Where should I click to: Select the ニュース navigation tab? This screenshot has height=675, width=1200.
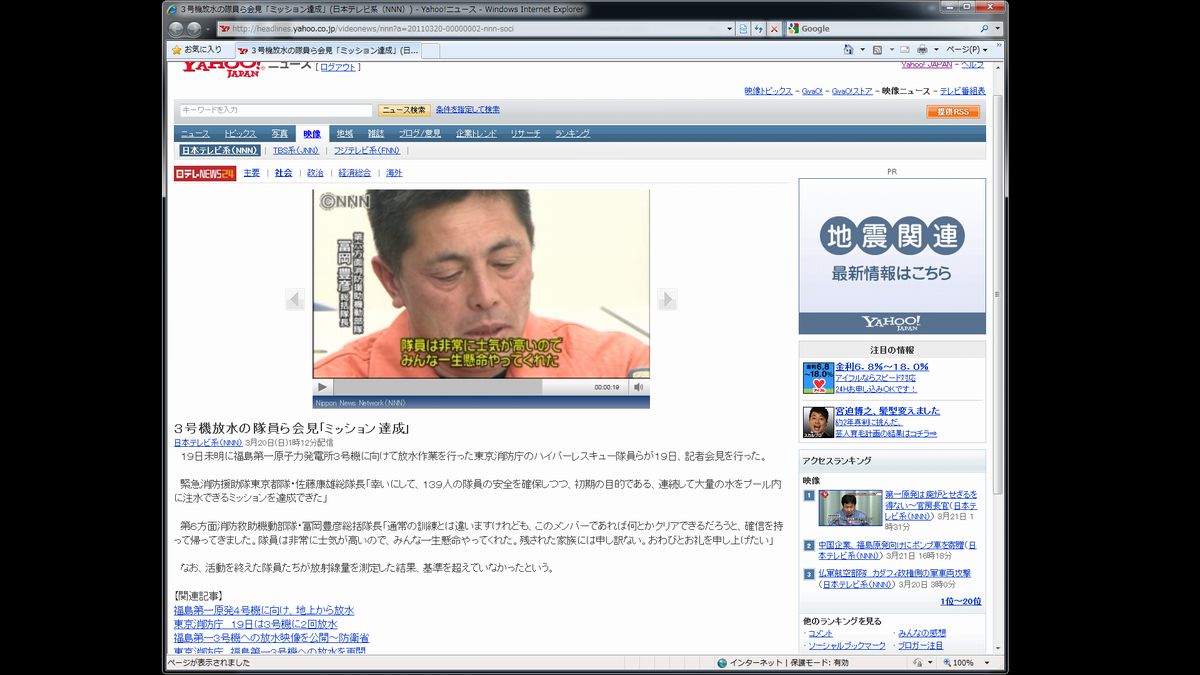tap(195, 133)
